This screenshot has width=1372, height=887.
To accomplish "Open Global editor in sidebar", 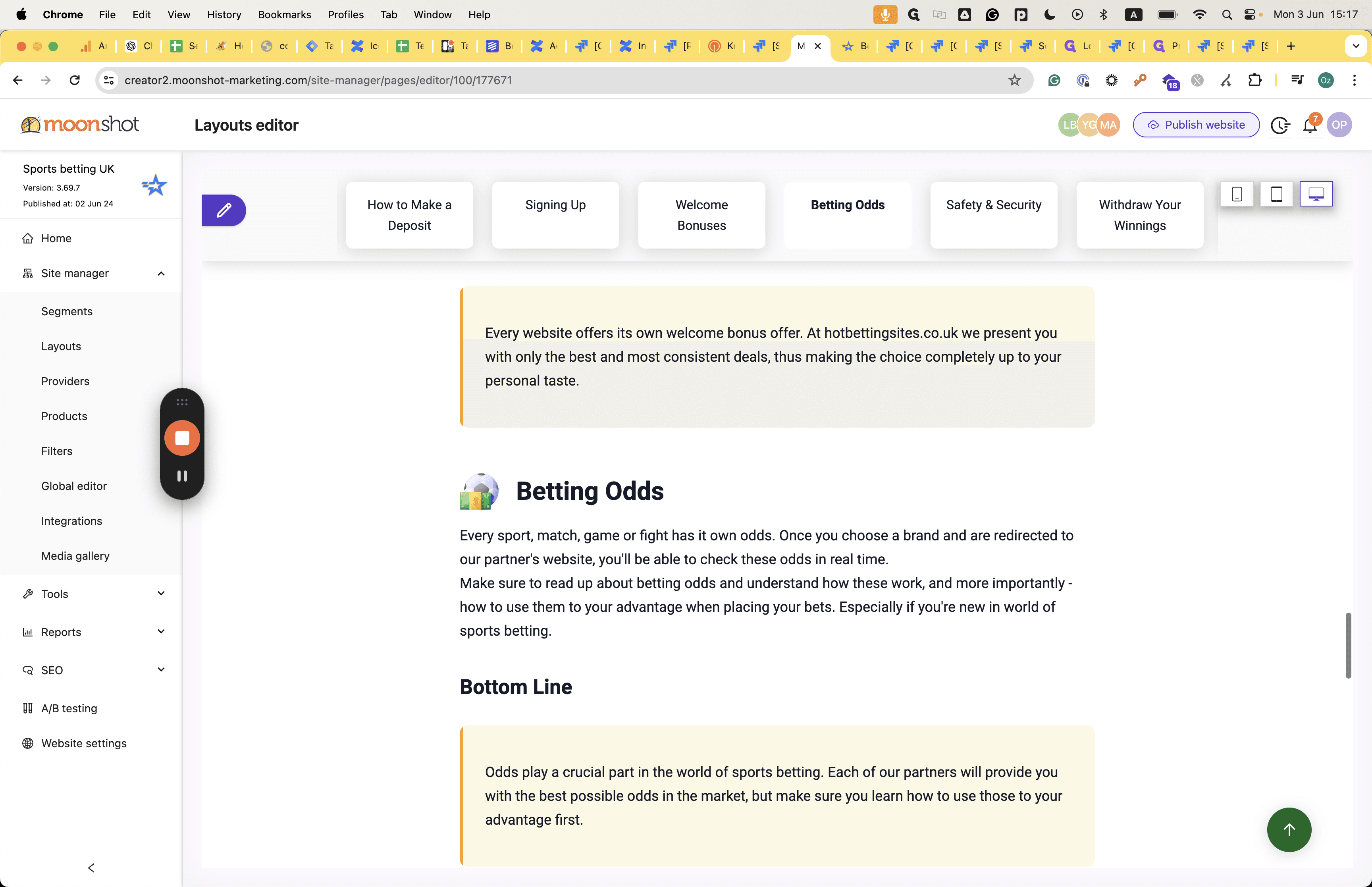I will pyautogui.click(x=74, y=486).
